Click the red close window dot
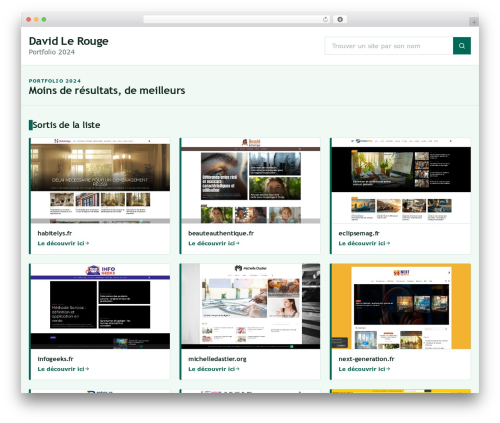500x423 pixels. [x=29, y=19]
